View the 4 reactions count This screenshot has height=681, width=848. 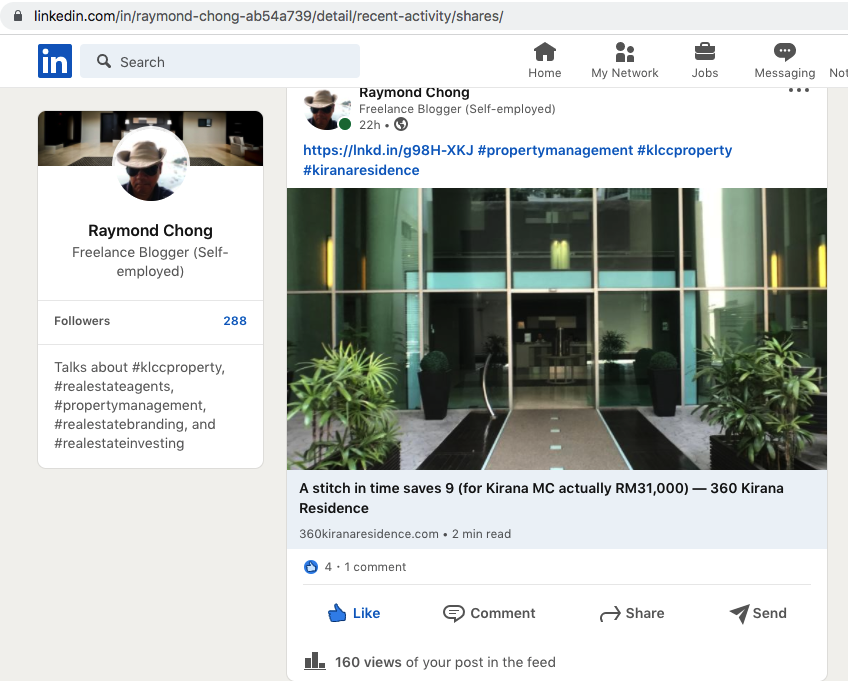(x=328, y=567)
